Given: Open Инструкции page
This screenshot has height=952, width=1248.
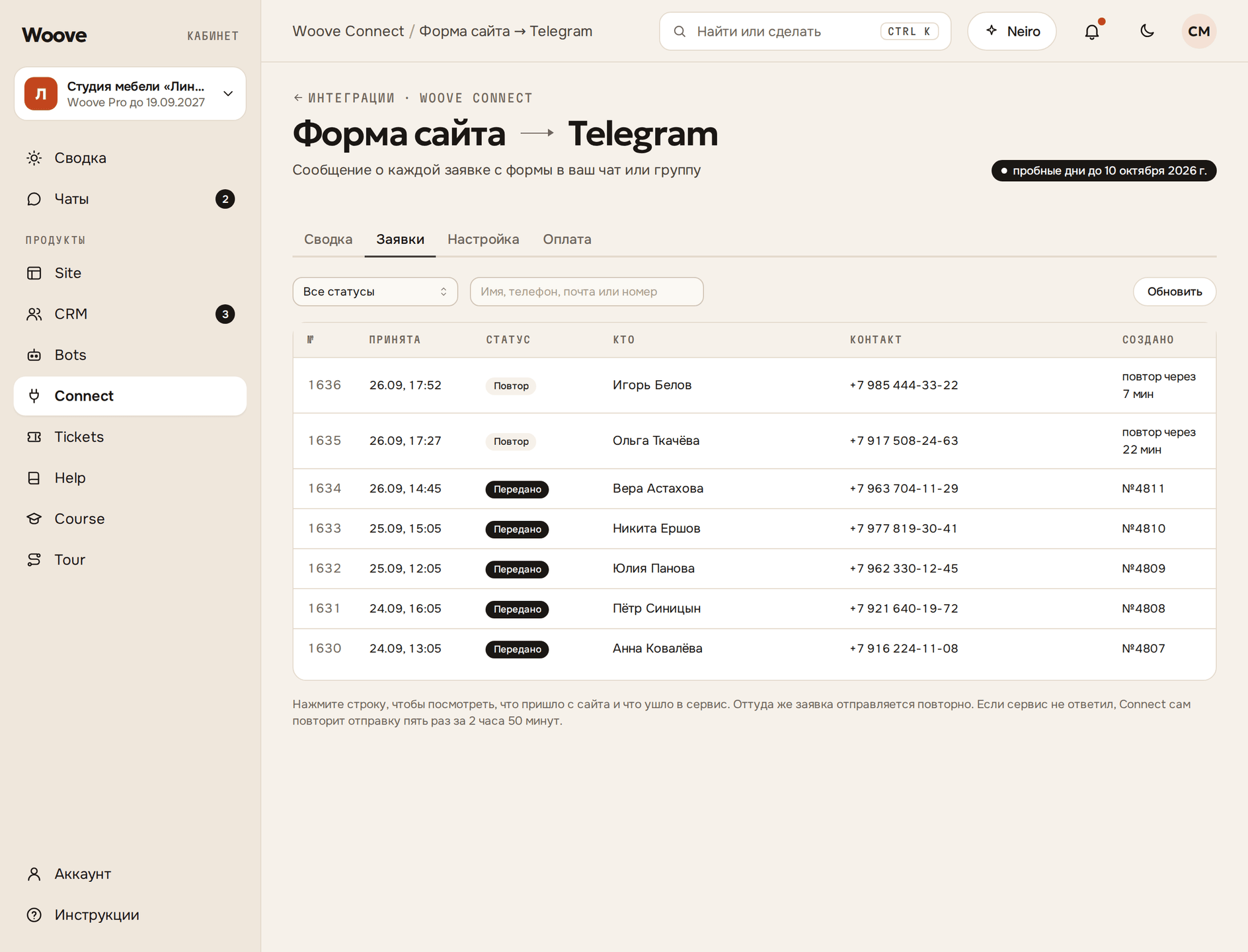Looking at the screenshot, I should pyautogui.click(x=130, y=915).
